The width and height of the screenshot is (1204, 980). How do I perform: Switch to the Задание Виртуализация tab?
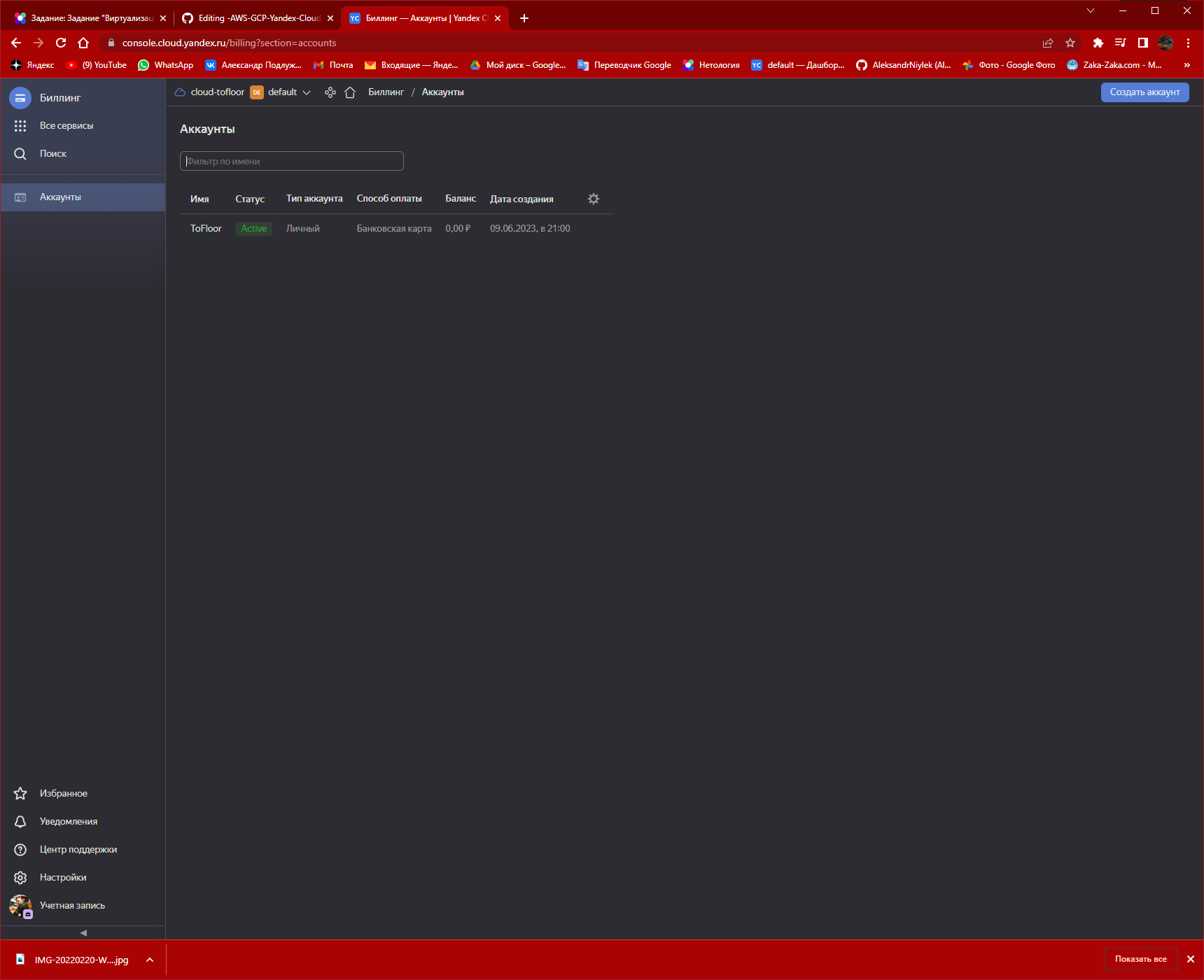[91, 18]
